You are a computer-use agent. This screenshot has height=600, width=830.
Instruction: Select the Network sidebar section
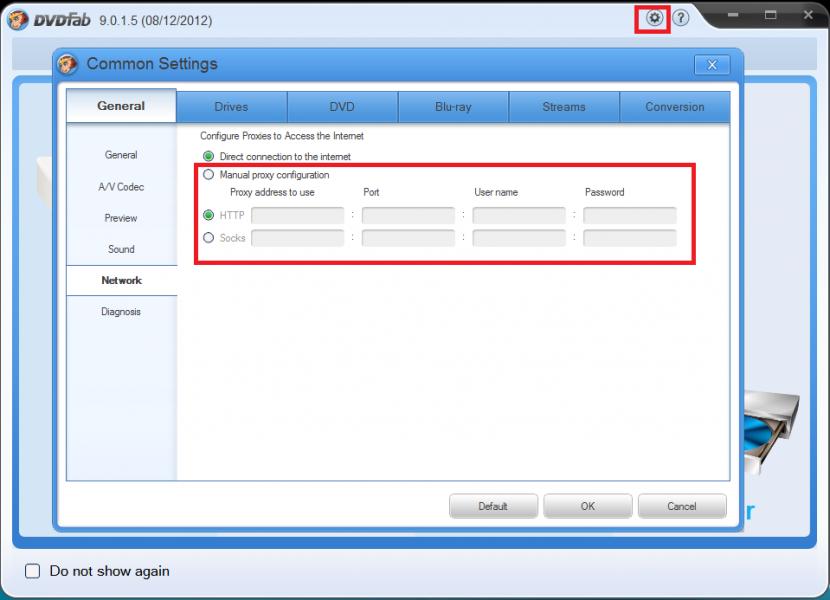tap(121, 280)
